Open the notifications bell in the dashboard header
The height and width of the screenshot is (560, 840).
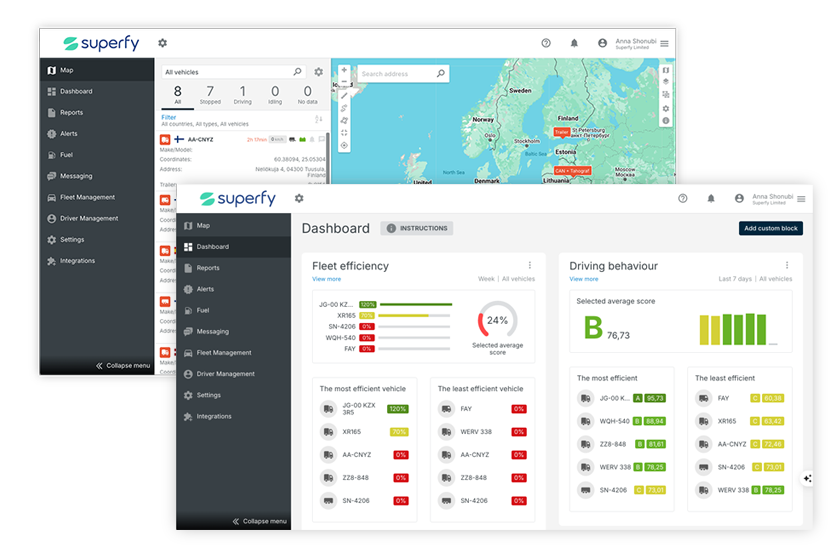pyautogui.click(x=711, y=198)
